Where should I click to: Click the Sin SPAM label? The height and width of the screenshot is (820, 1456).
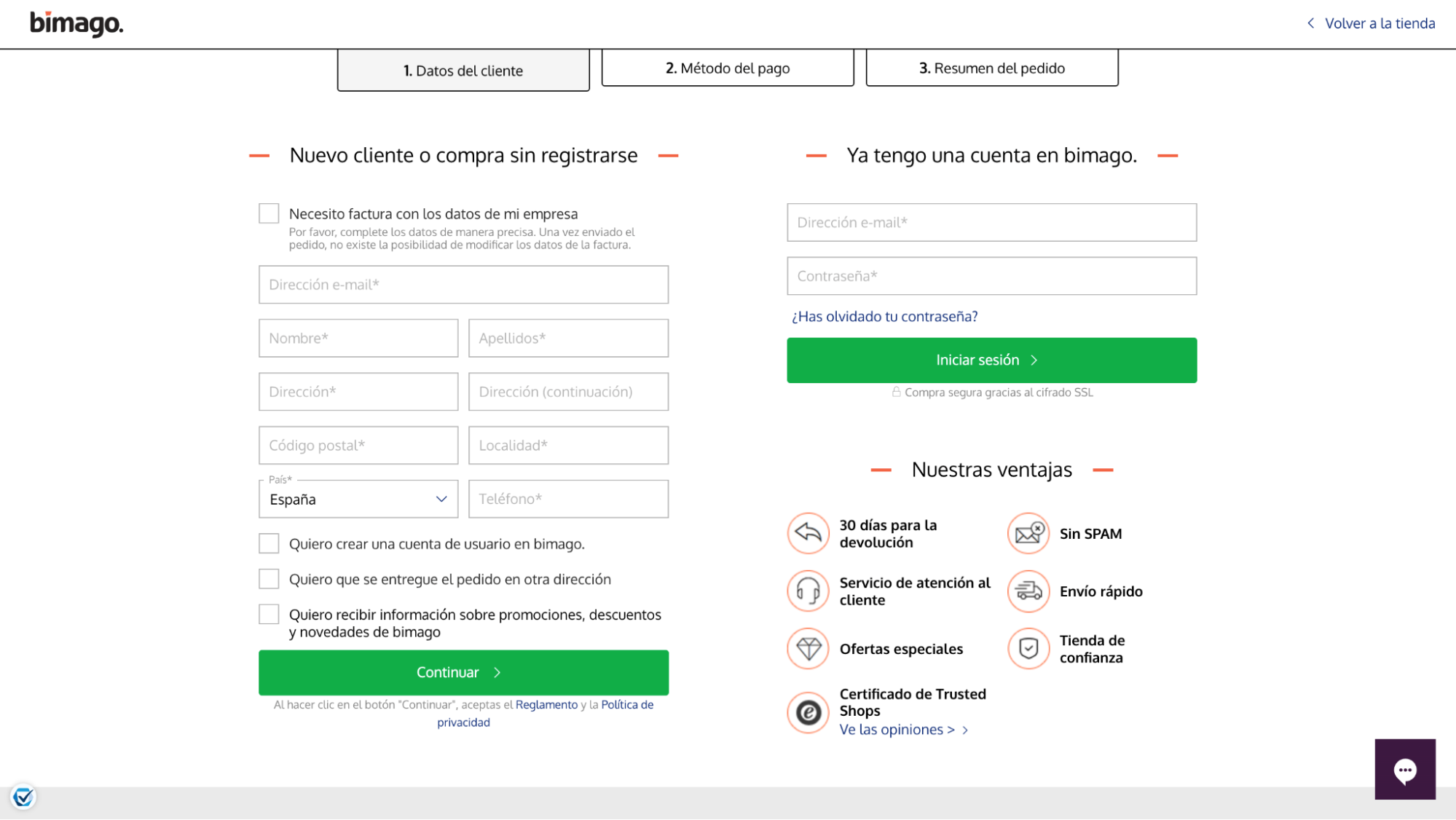(x=1090, y=534)
